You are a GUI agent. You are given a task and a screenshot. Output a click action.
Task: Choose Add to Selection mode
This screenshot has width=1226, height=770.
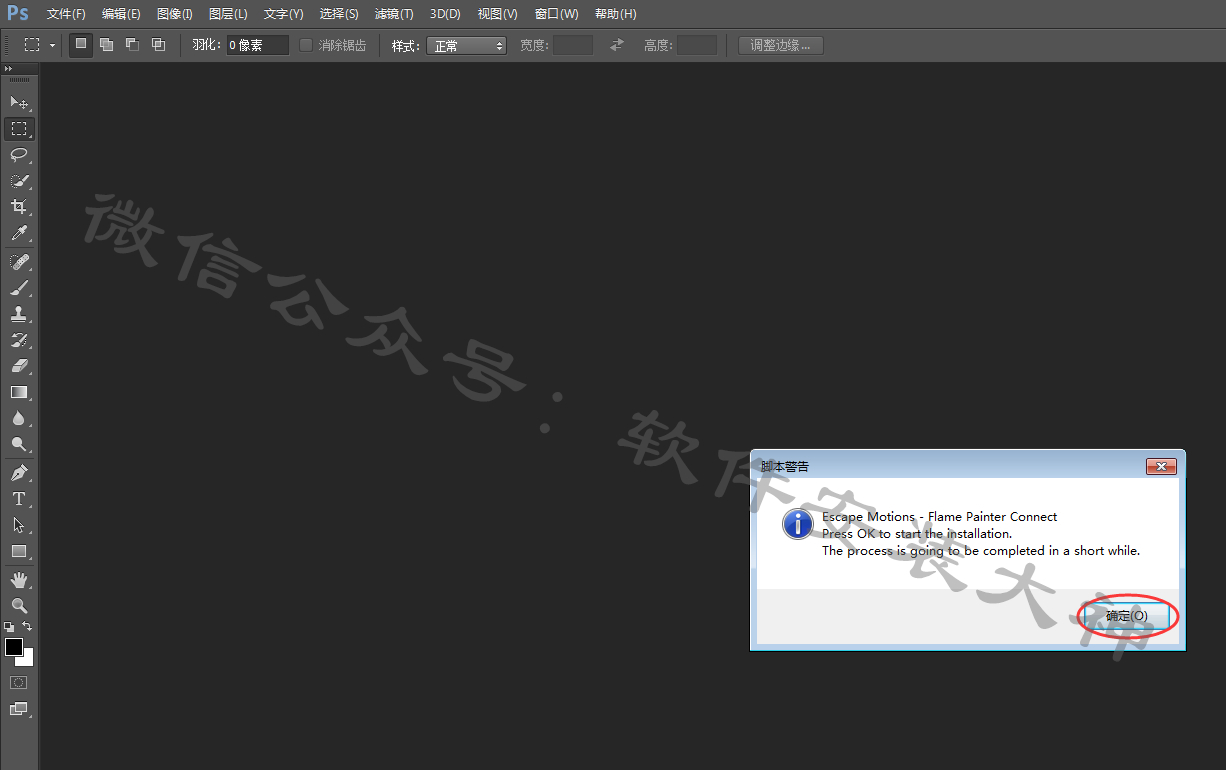[x=107, y=45]
